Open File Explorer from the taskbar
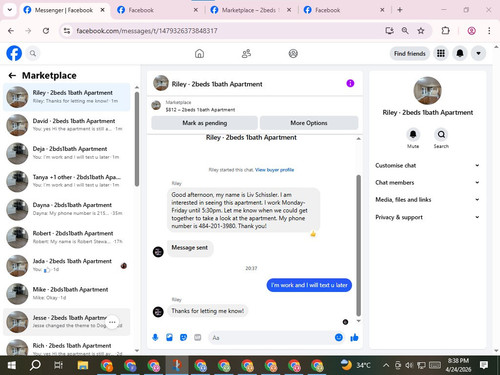 pyautogui.click(x=83, y=365)
